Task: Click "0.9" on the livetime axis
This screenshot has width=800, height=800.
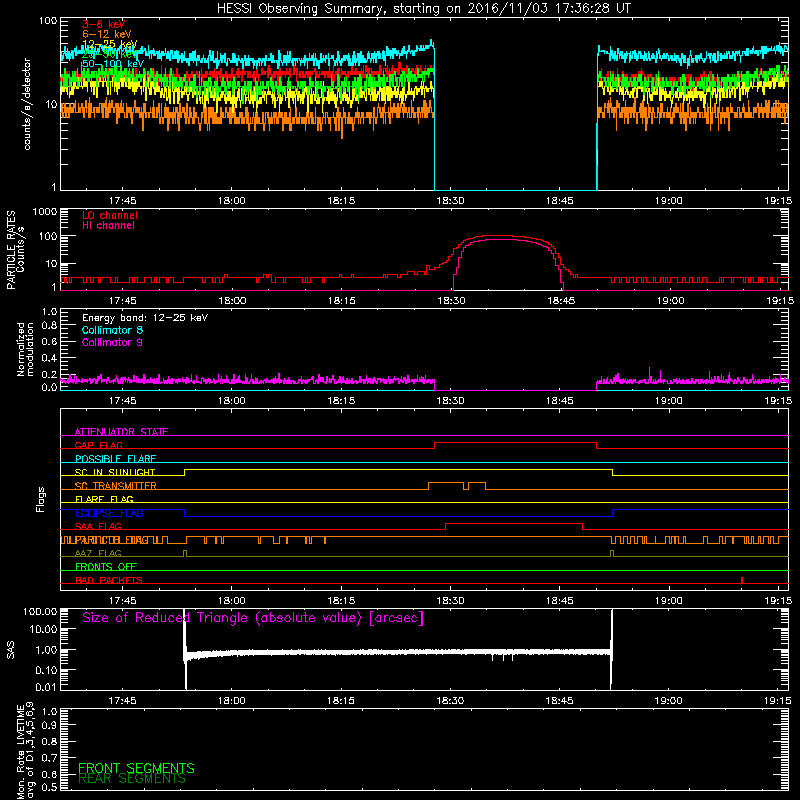Action: pyautogui.click(x=49, y=726)
